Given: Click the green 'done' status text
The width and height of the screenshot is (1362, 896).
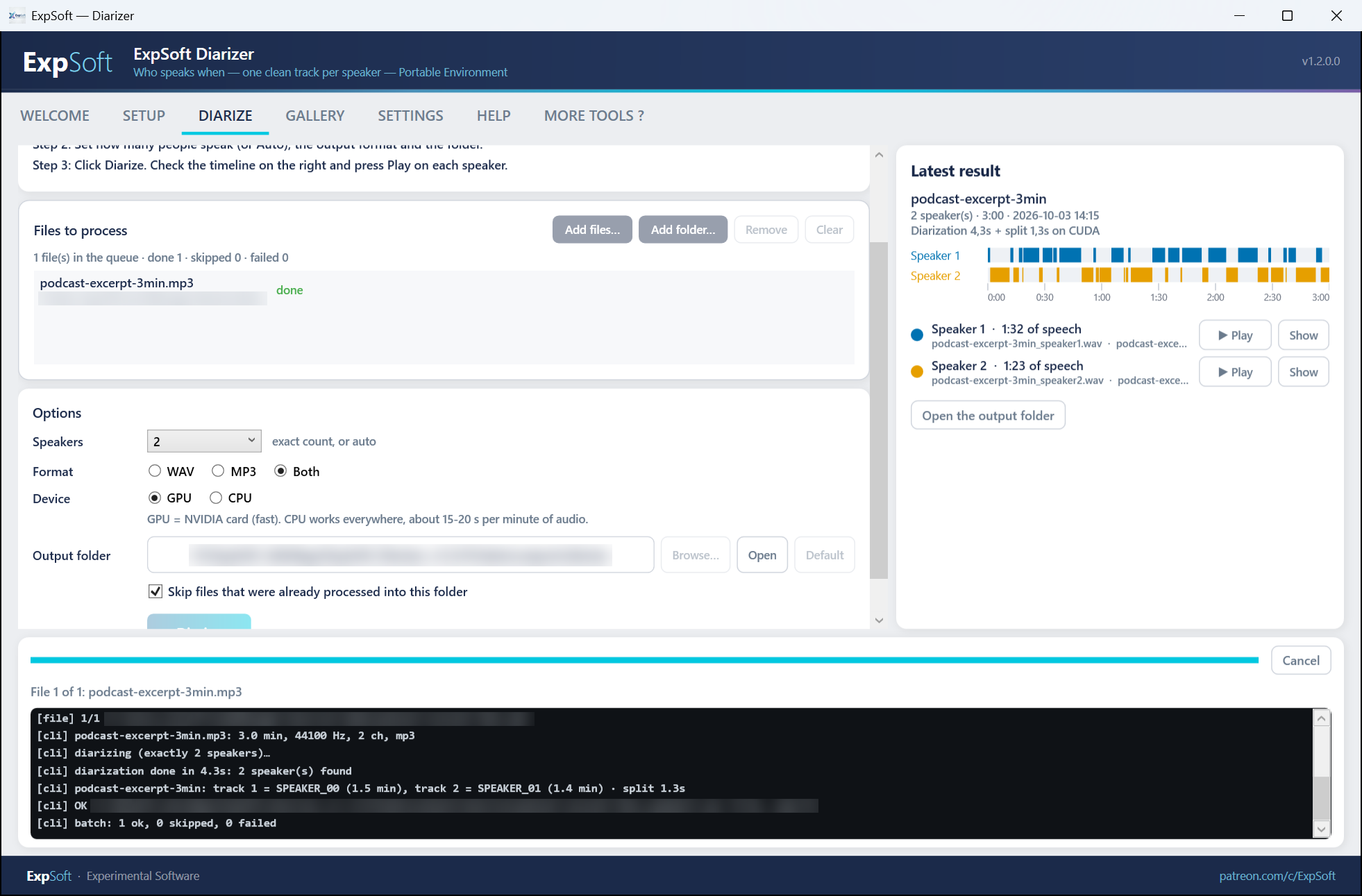Looking at the screenshot, I should (289, 290).
